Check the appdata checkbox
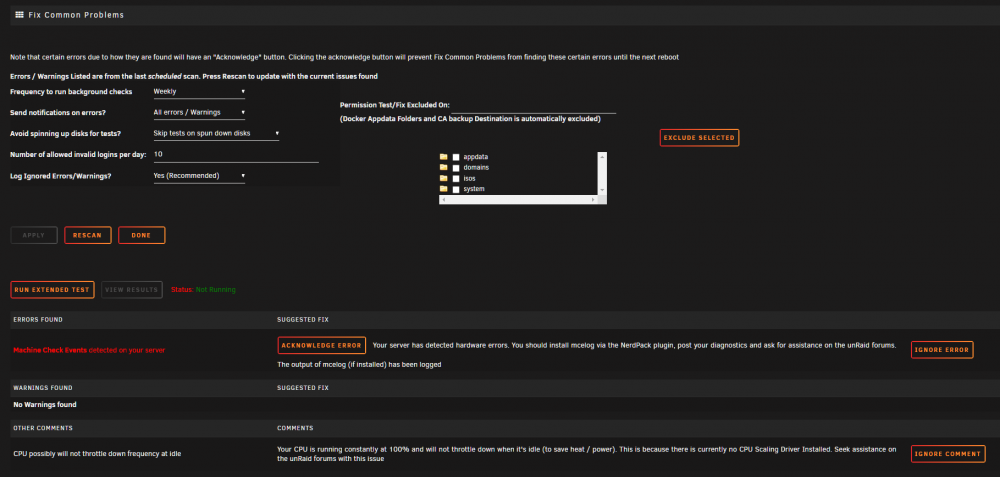The image size is (1000, 477). click(x=456, y=157)
